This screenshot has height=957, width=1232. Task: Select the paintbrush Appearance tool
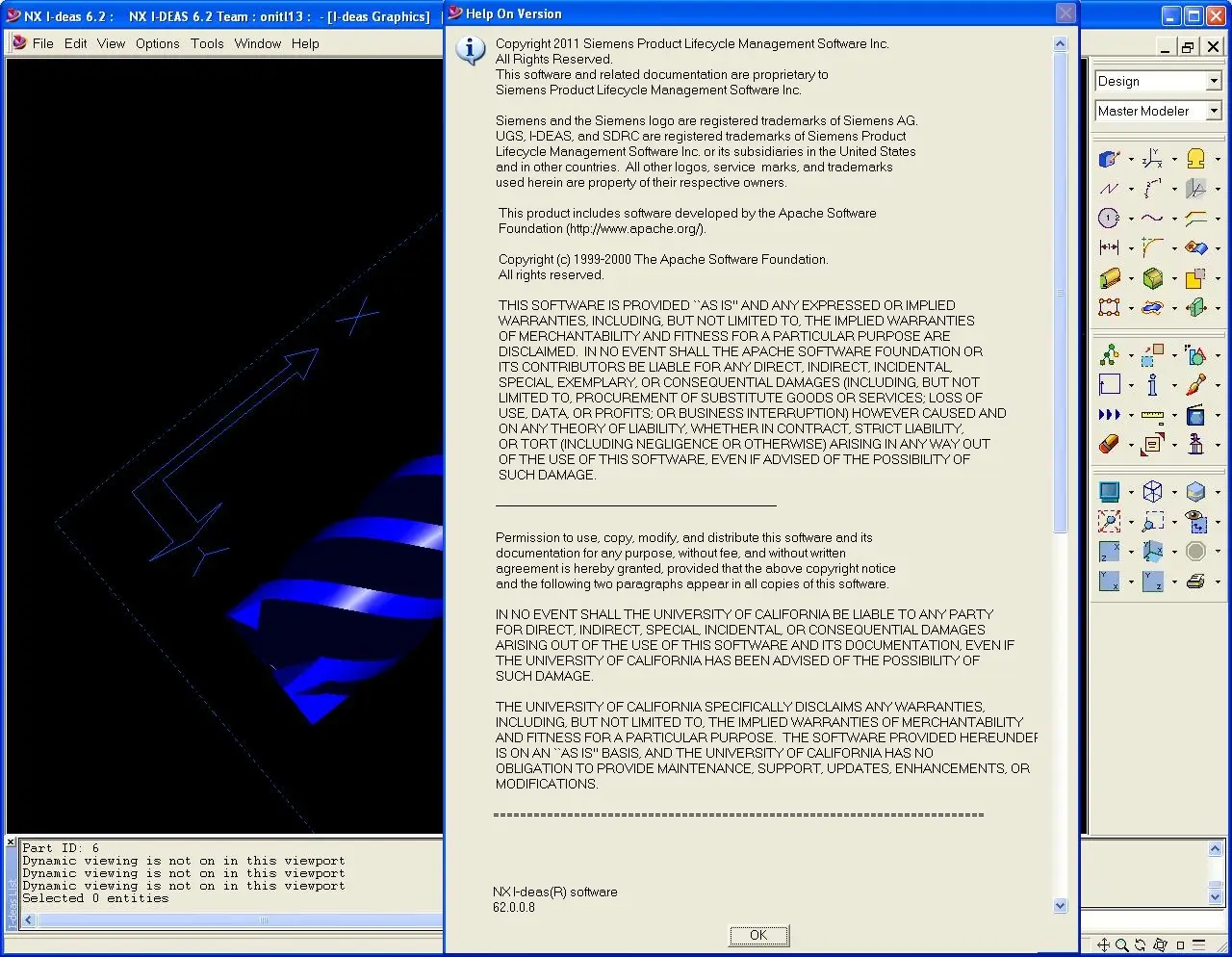click(1195, 385)
